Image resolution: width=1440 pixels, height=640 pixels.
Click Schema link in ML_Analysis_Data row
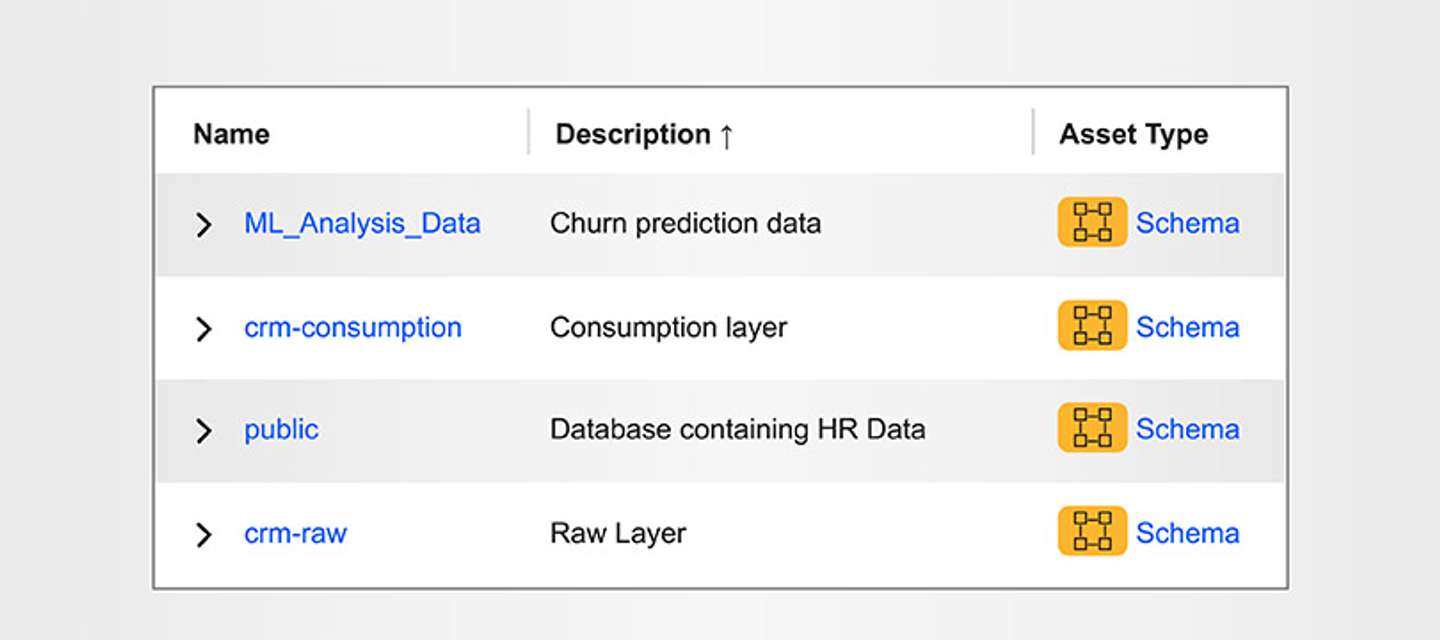1187,222
